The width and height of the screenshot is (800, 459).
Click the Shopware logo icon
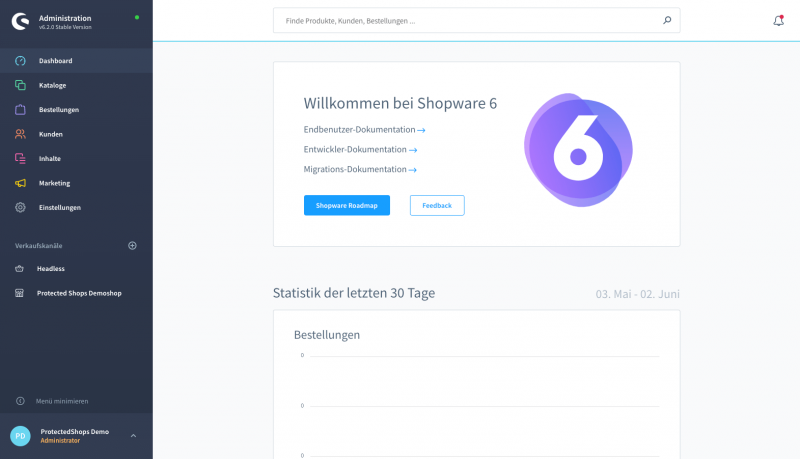(x=20, y=21)
